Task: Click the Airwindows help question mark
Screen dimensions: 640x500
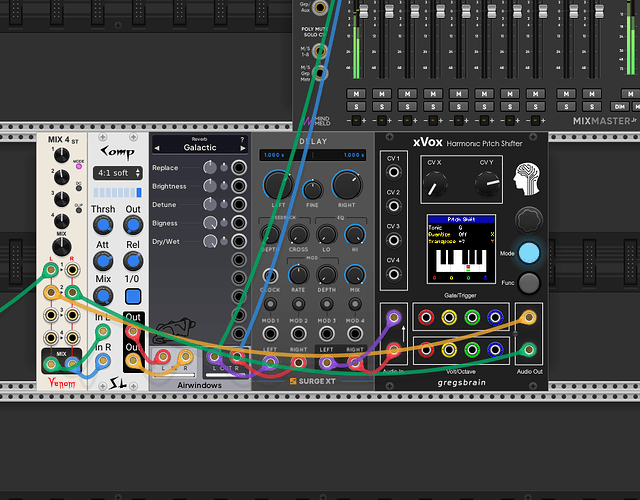Action: tap(242, 139)
